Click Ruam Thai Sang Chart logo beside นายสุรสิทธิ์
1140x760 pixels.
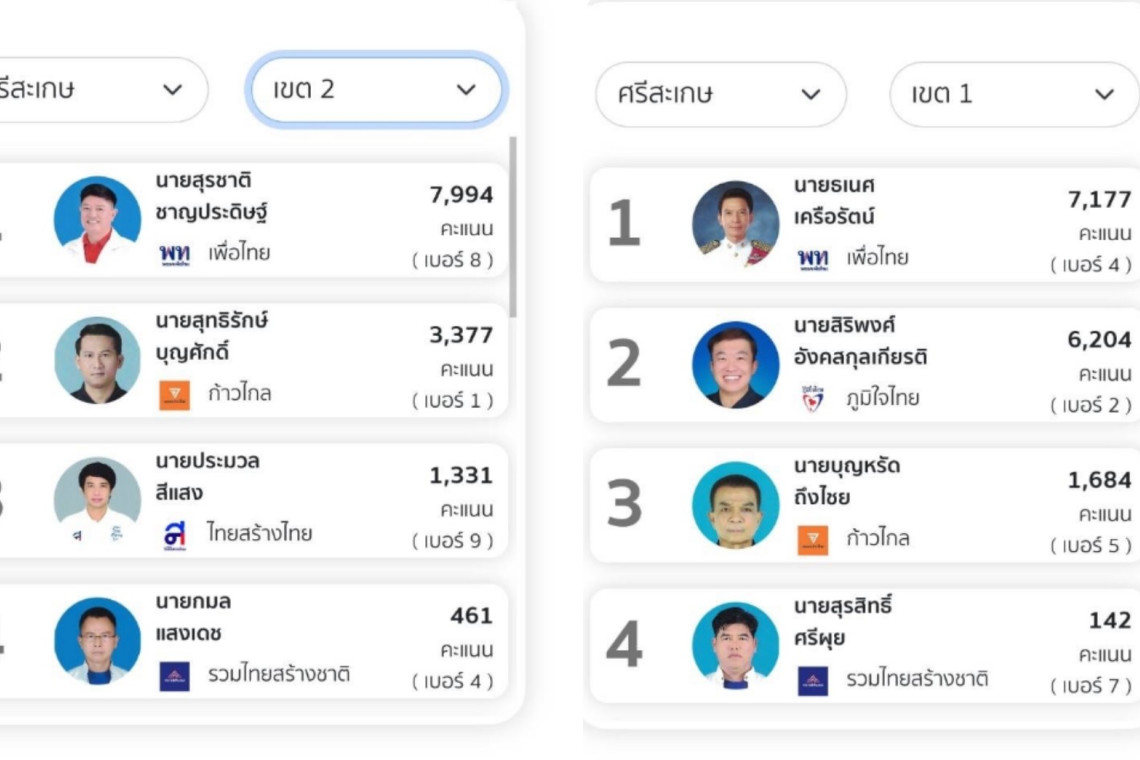[x=812, y=681]
